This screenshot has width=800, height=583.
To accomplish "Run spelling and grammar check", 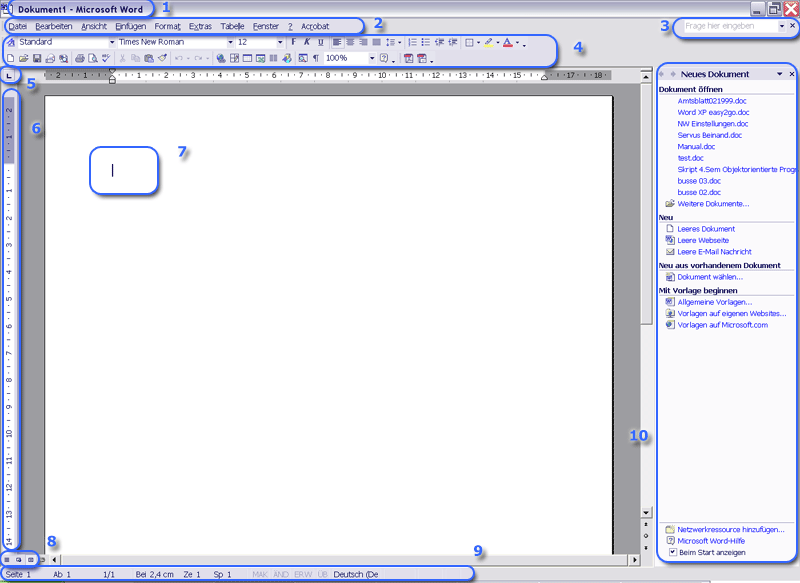I will click(x=106, y=58).
